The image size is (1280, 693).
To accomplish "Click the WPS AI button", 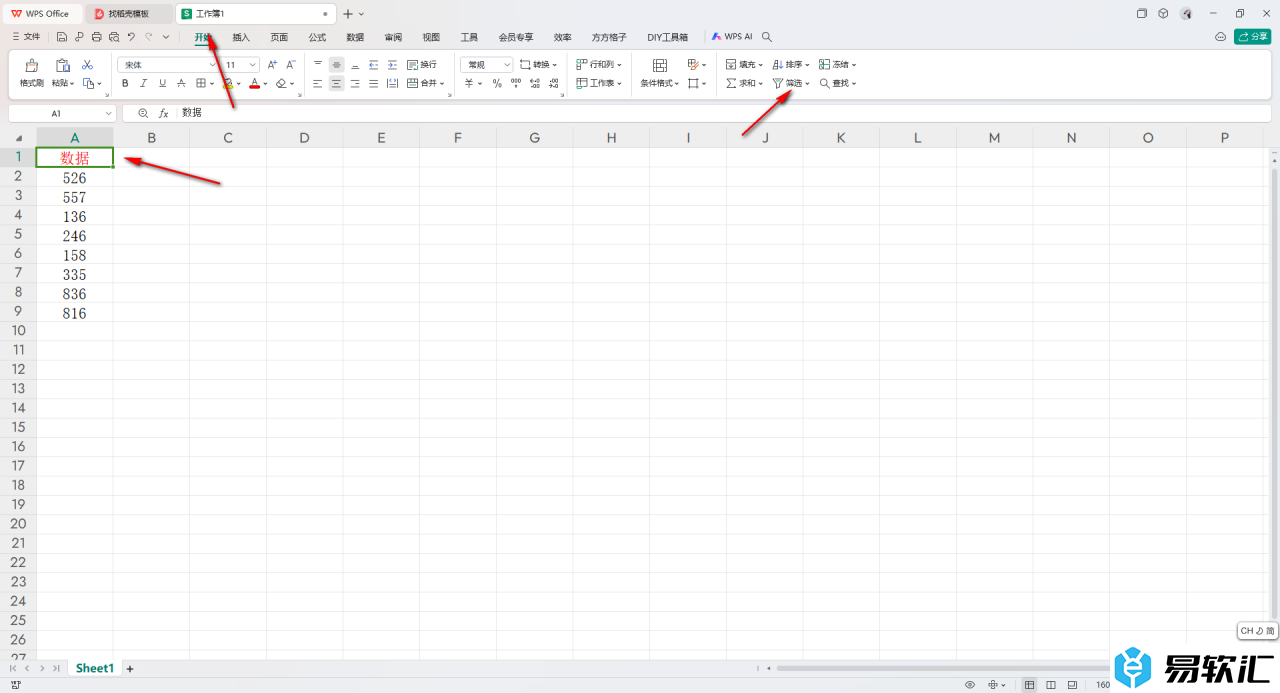I will pyautogui.click(x=732, y=37).
